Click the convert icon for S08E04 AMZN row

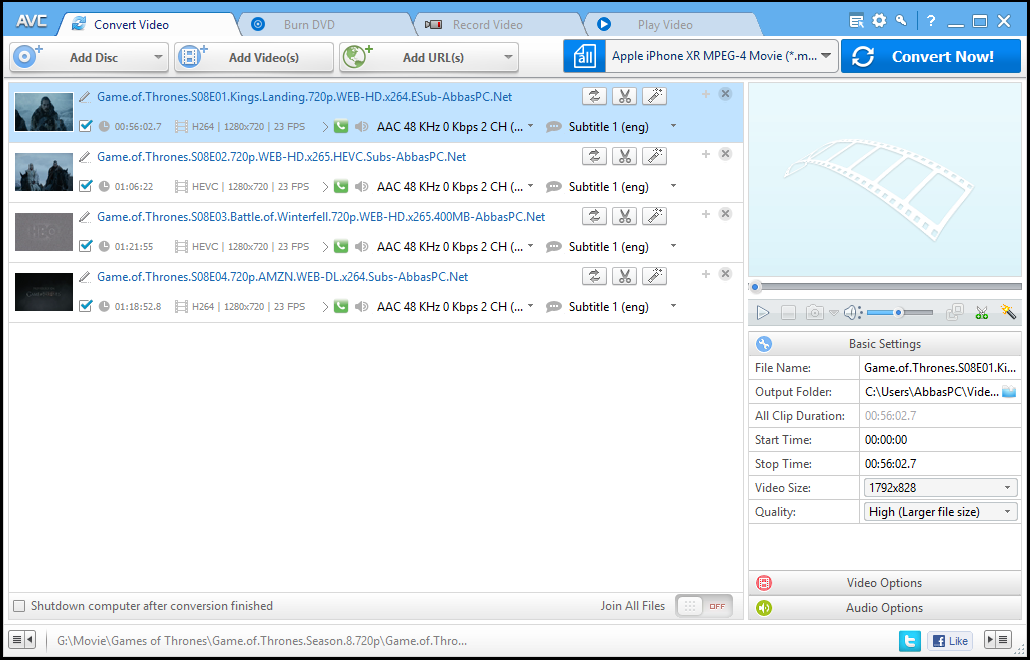click(594, 276)
